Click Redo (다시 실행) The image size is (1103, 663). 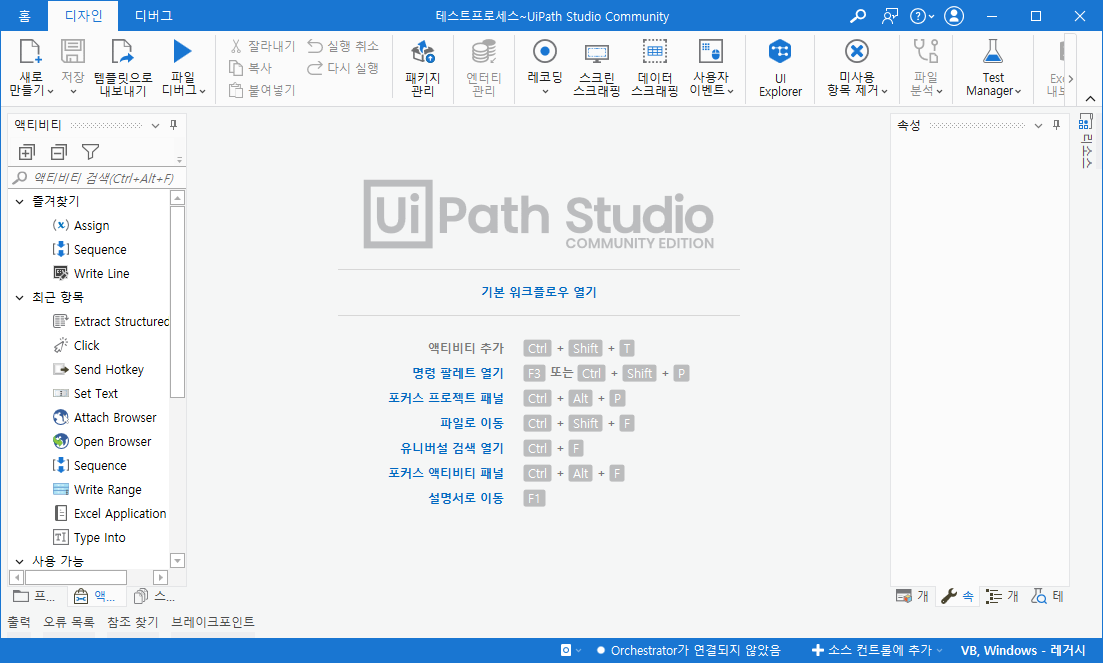(x=343, y=68)
